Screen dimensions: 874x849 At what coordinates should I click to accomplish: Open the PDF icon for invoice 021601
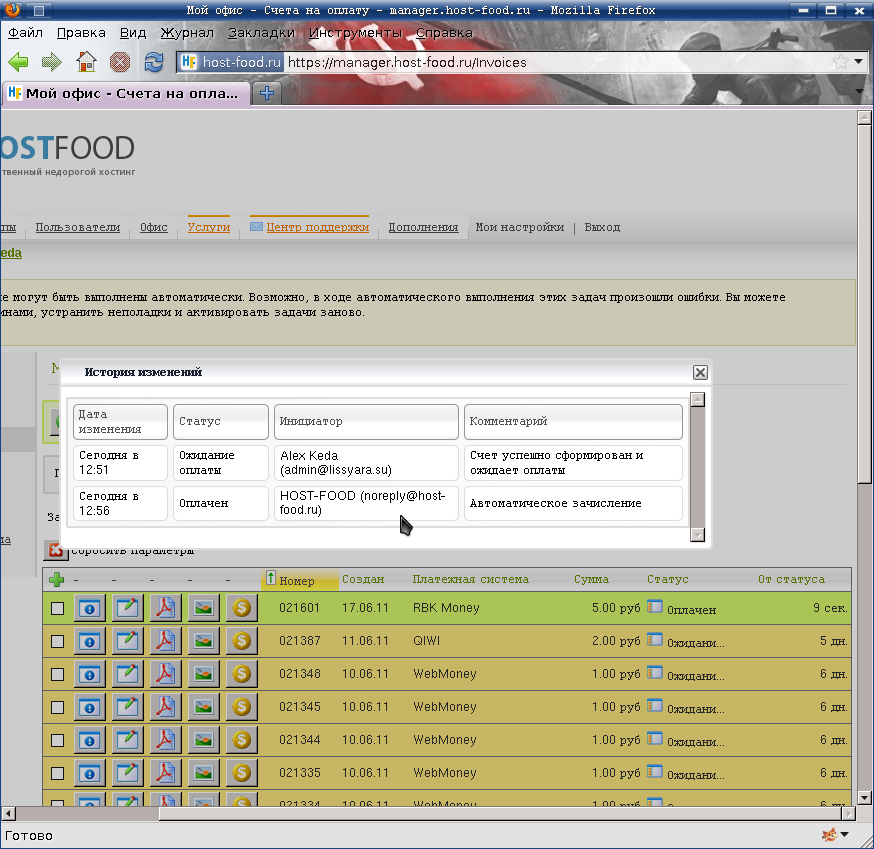pos(165,608)
